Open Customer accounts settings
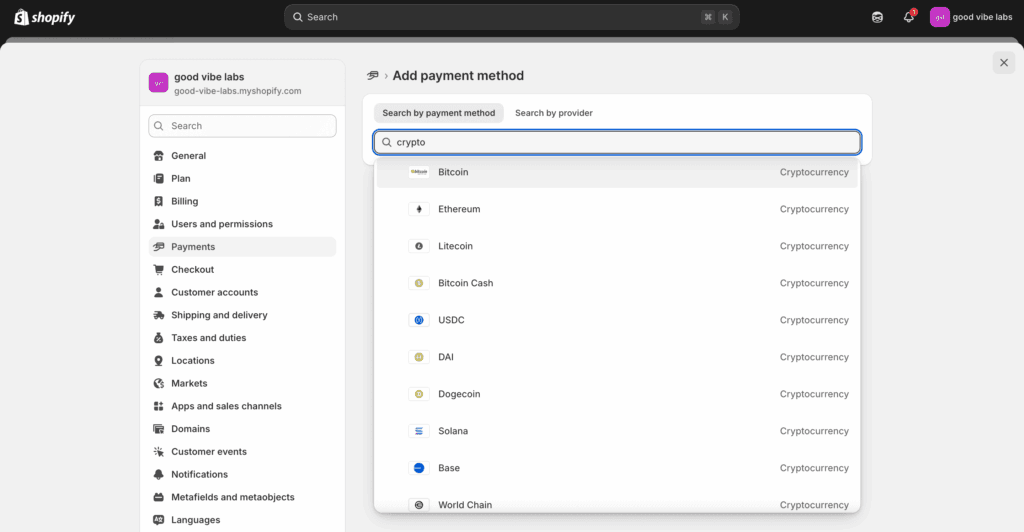Screen dimensions: 1024x532 [242, 292]
